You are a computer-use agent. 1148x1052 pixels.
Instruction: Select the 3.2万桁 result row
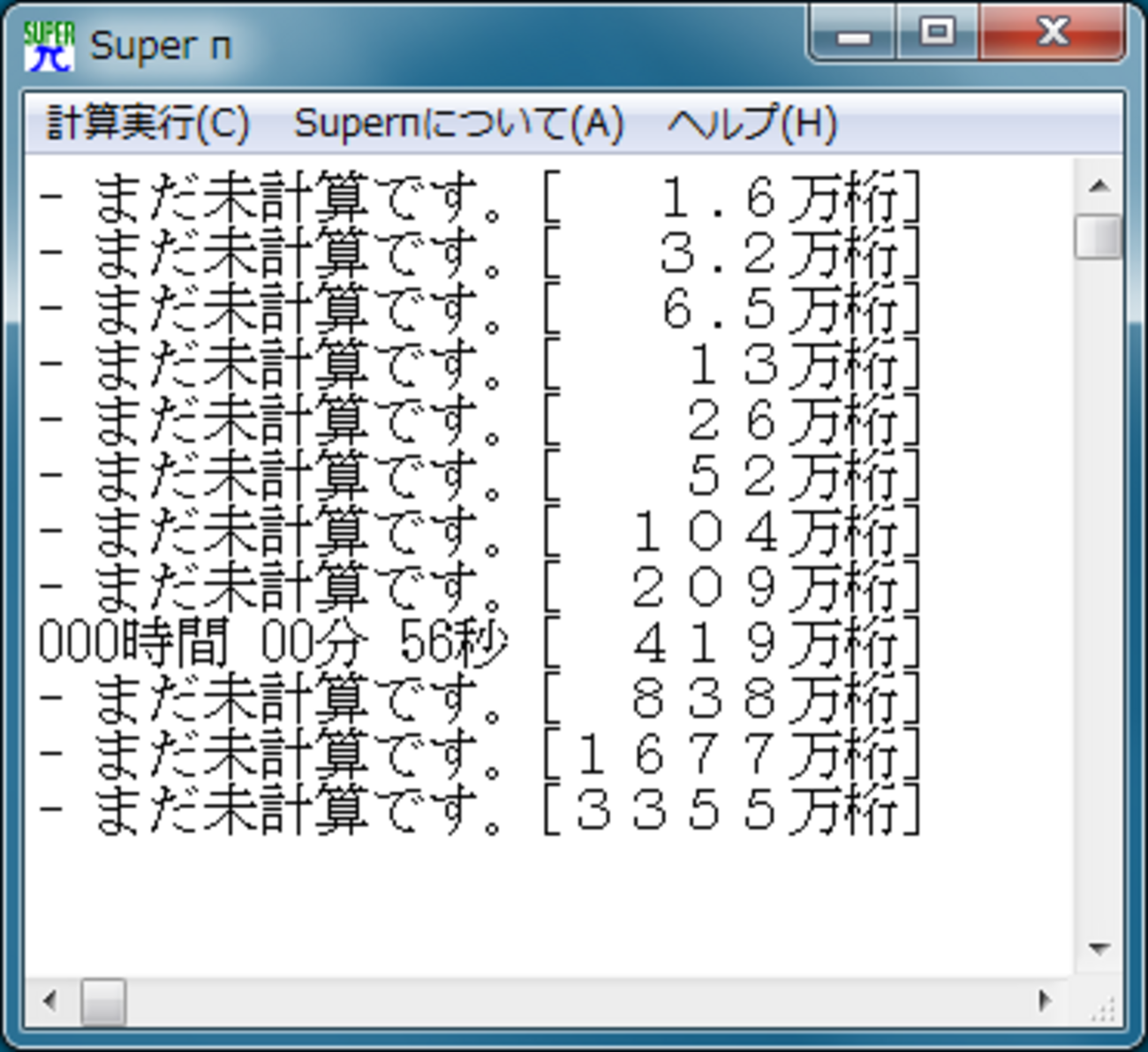pos(480,253)
